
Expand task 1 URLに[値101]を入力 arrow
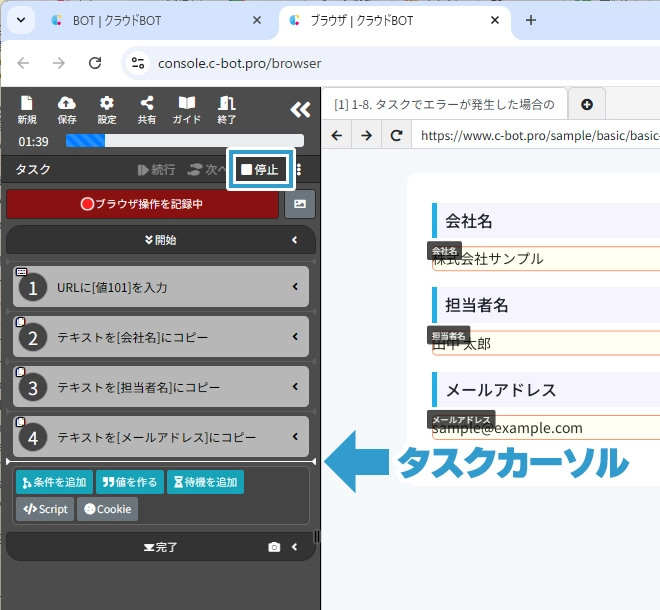click(x=295, y=287)
